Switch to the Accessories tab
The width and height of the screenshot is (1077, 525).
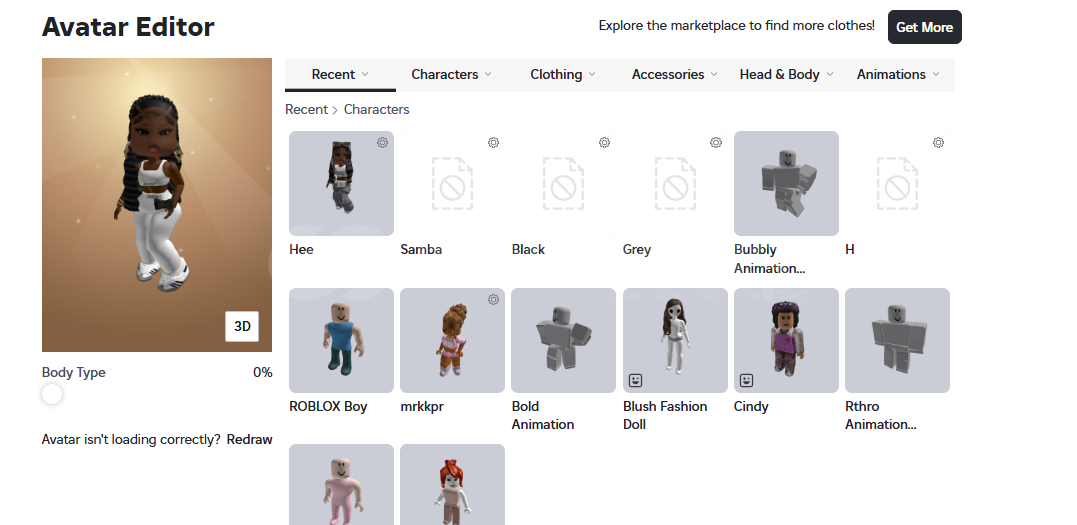(674, 74)
